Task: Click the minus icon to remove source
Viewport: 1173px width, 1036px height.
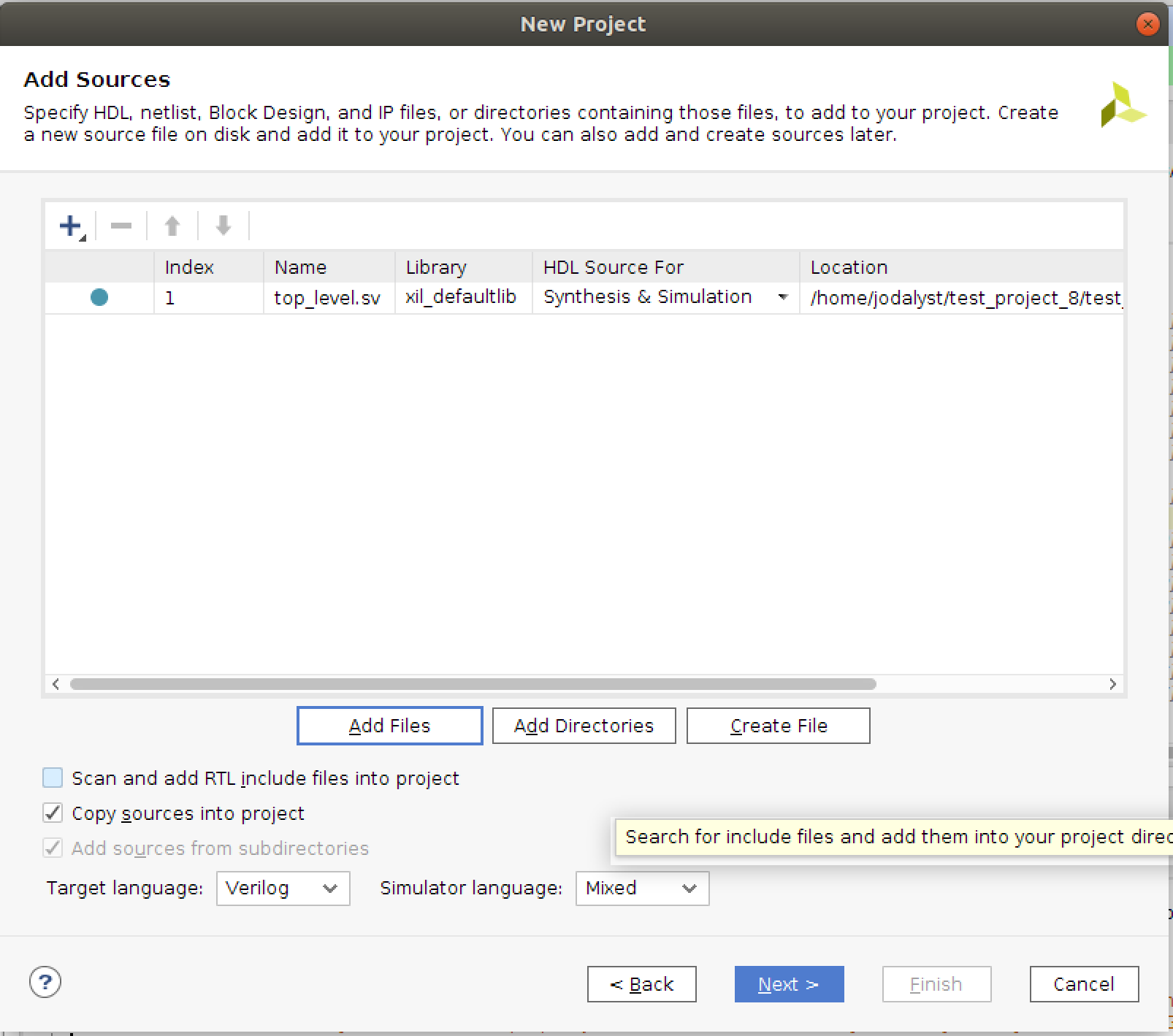Action: point(121,226)
